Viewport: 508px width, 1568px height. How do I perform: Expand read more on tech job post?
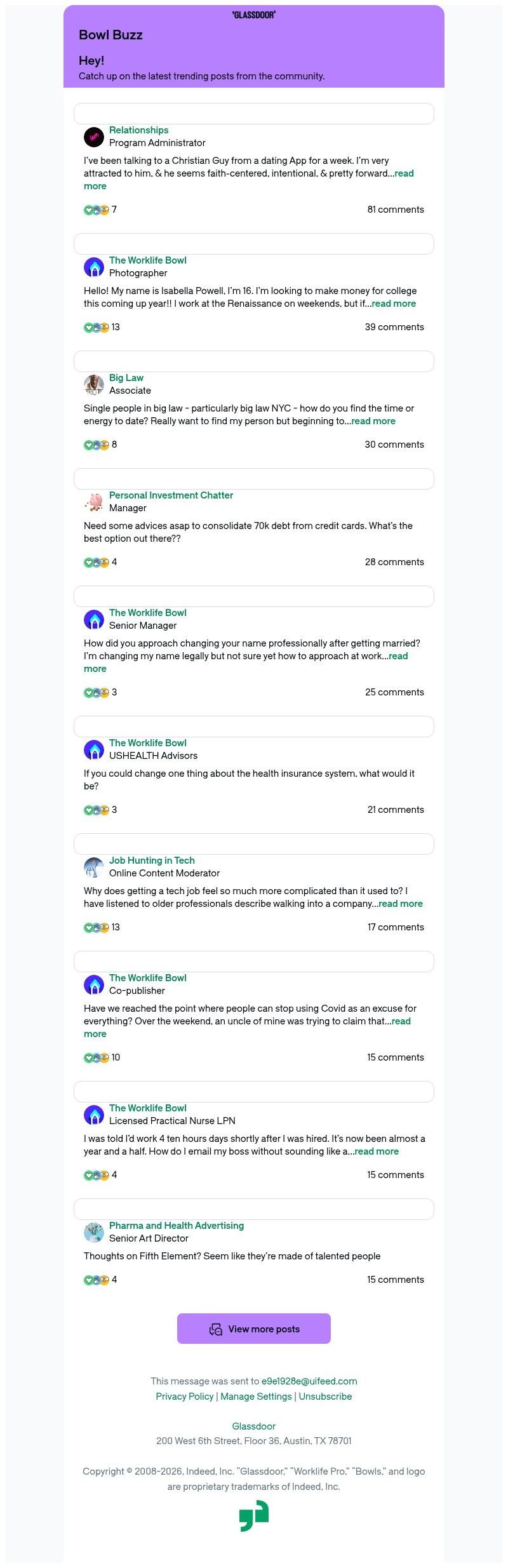(401, 904)
